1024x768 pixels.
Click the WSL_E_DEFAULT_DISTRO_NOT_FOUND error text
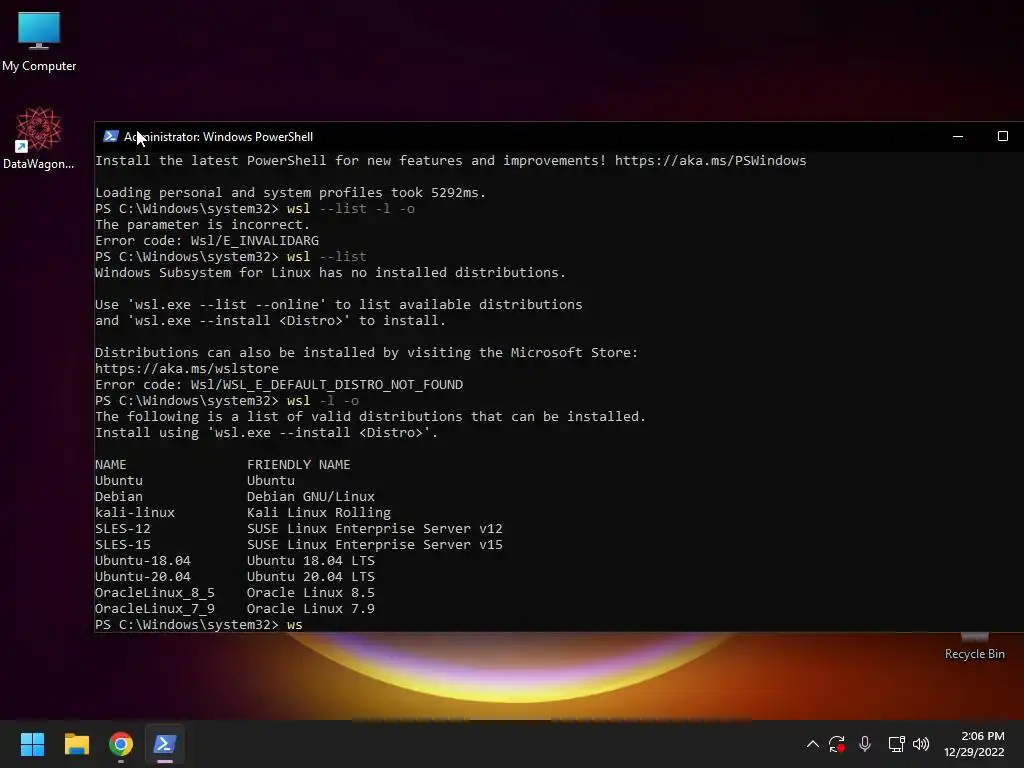tap(343, 385)
